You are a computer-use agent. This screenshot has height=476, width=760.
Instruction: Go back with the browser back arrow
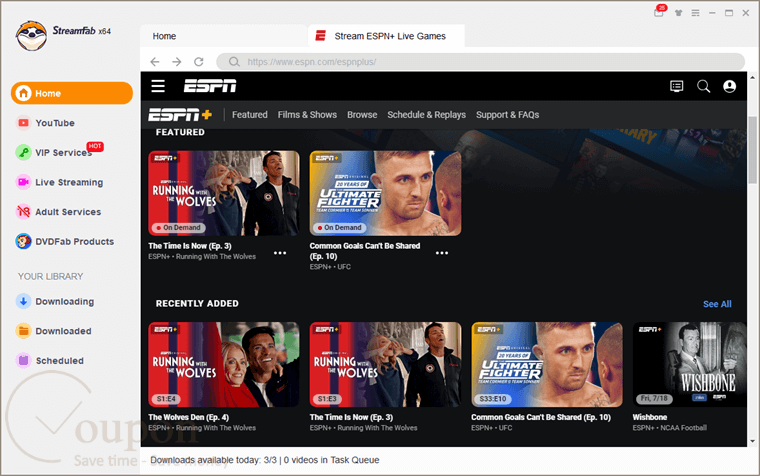(x=155, y=62)
